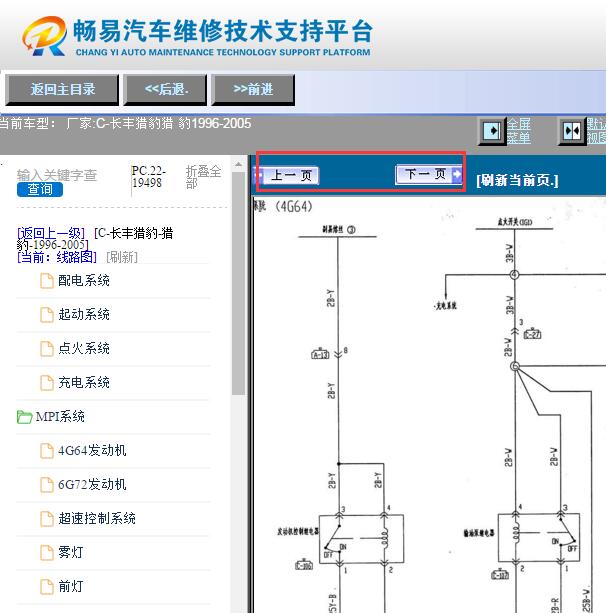Screen dimensions: 606x613
Task: Open the 超速控制系统 tree item
Action: point(97,518)
